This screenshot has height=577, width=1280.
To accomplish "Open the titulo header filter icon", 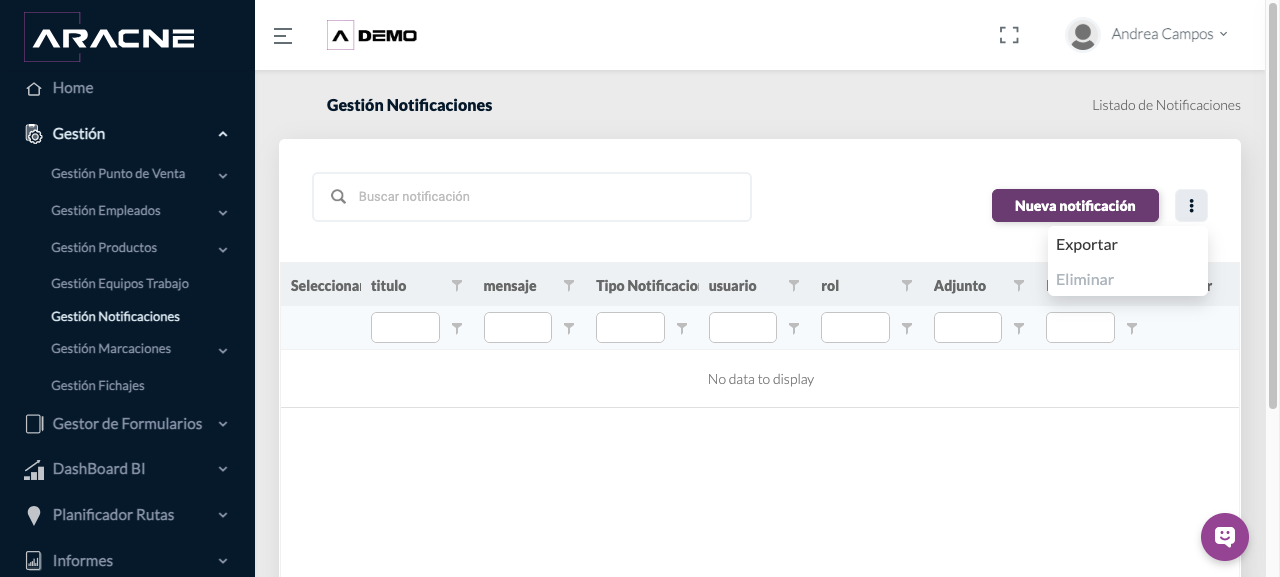I will [457, 286].
